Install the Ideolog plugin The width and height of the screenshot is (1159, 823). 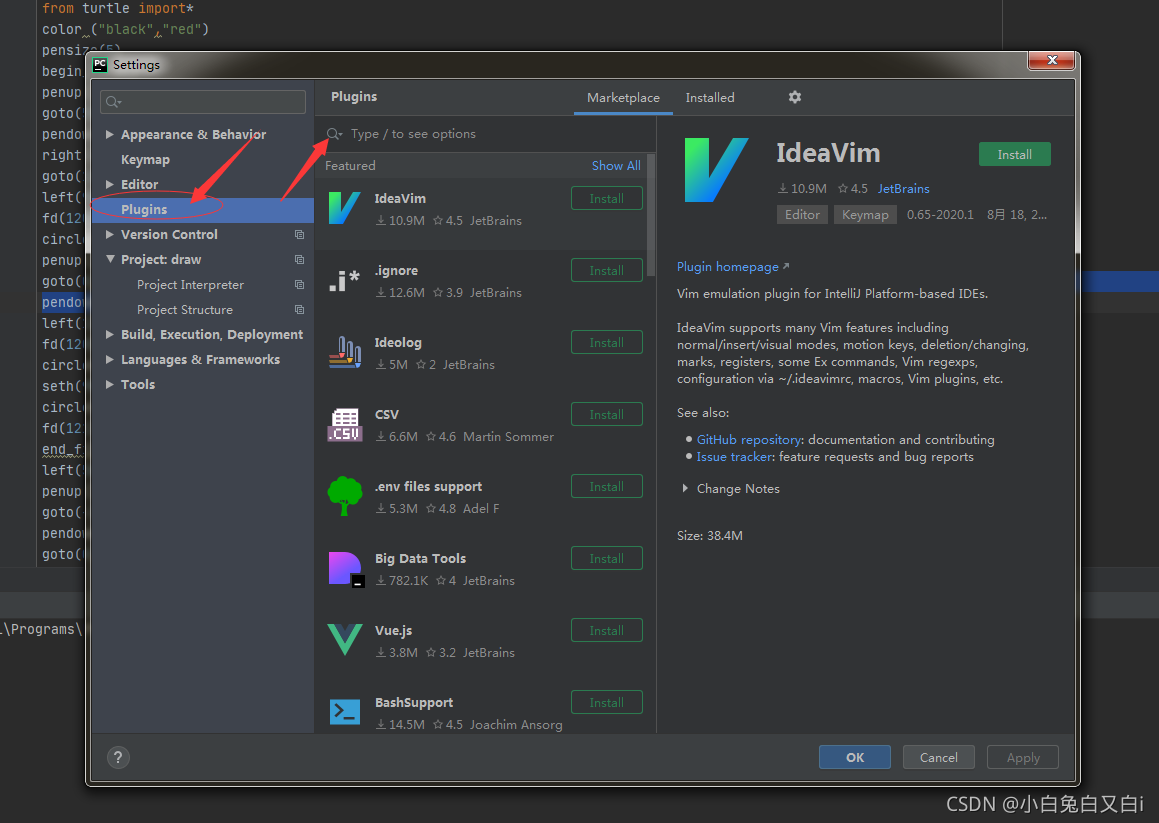[x=606, y=342]
